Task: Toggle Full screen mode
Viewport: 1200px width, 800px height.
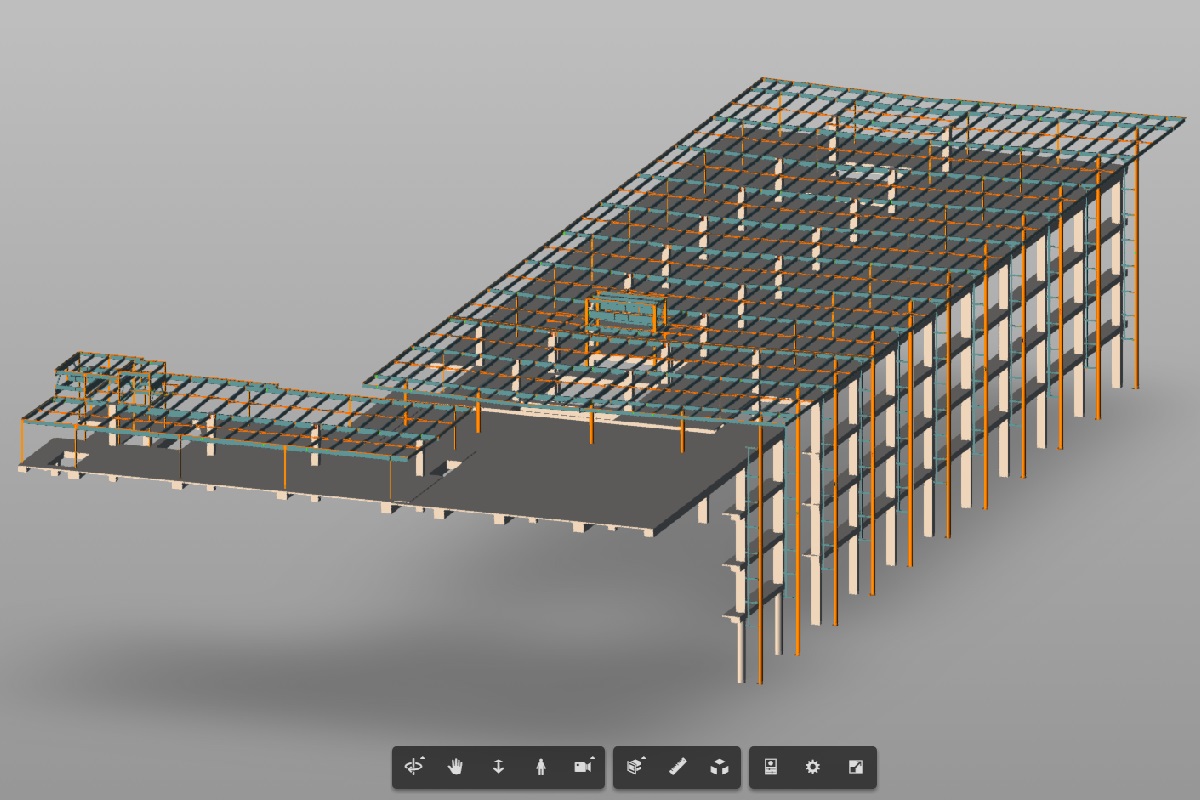Action: click(855, 767)
